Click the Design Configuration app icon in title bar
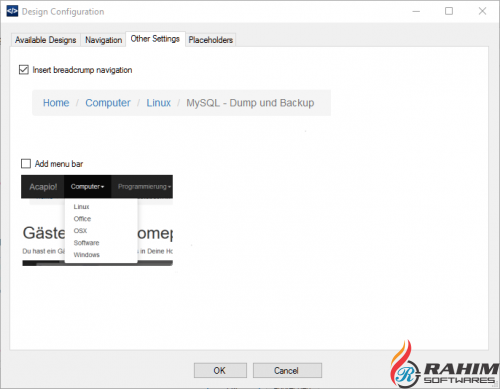The height and width of the screenshot is (389, 500). (12, 11)
